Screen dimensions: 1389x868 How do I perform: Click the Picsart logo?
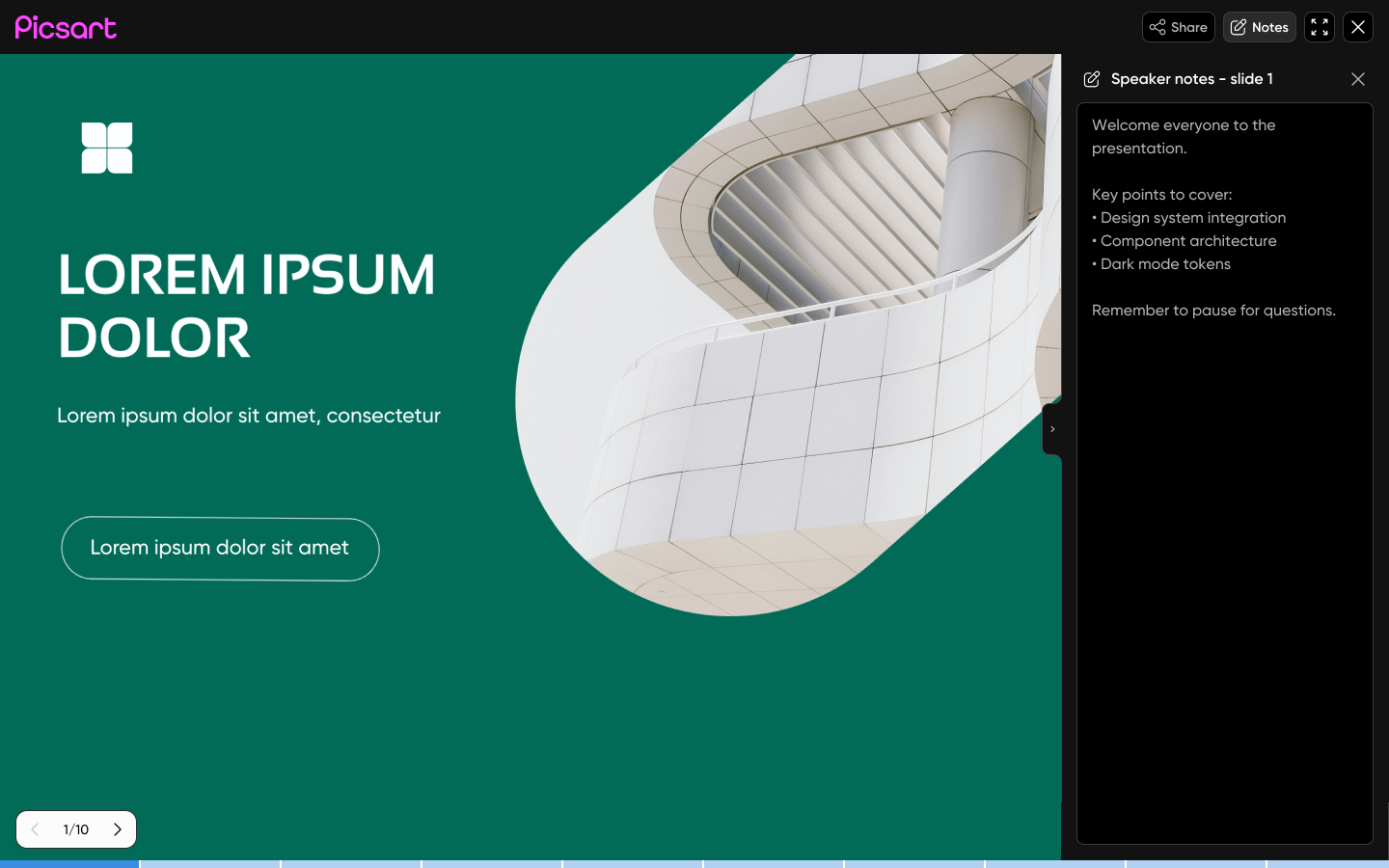pos(66,27)
